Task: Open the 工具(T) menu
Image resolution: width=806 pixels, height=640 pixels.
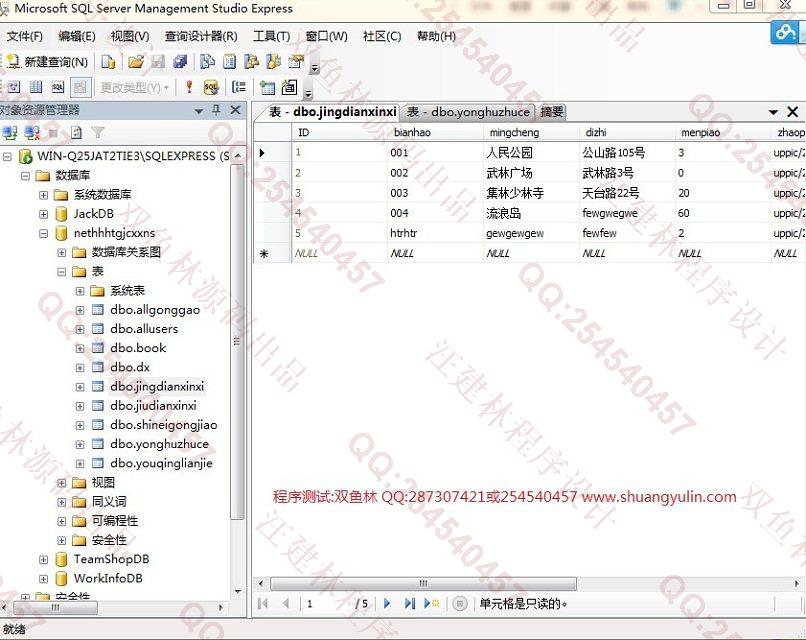Action: pyautogui.click(x=271, y=36)
